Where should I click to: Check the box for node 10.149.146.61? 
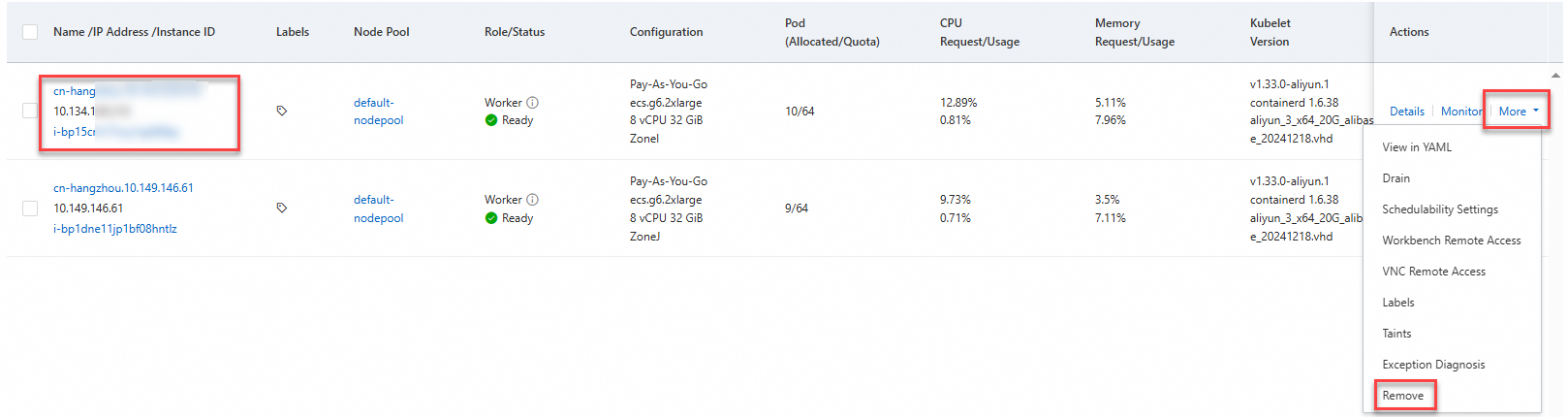tap(30, 208)
